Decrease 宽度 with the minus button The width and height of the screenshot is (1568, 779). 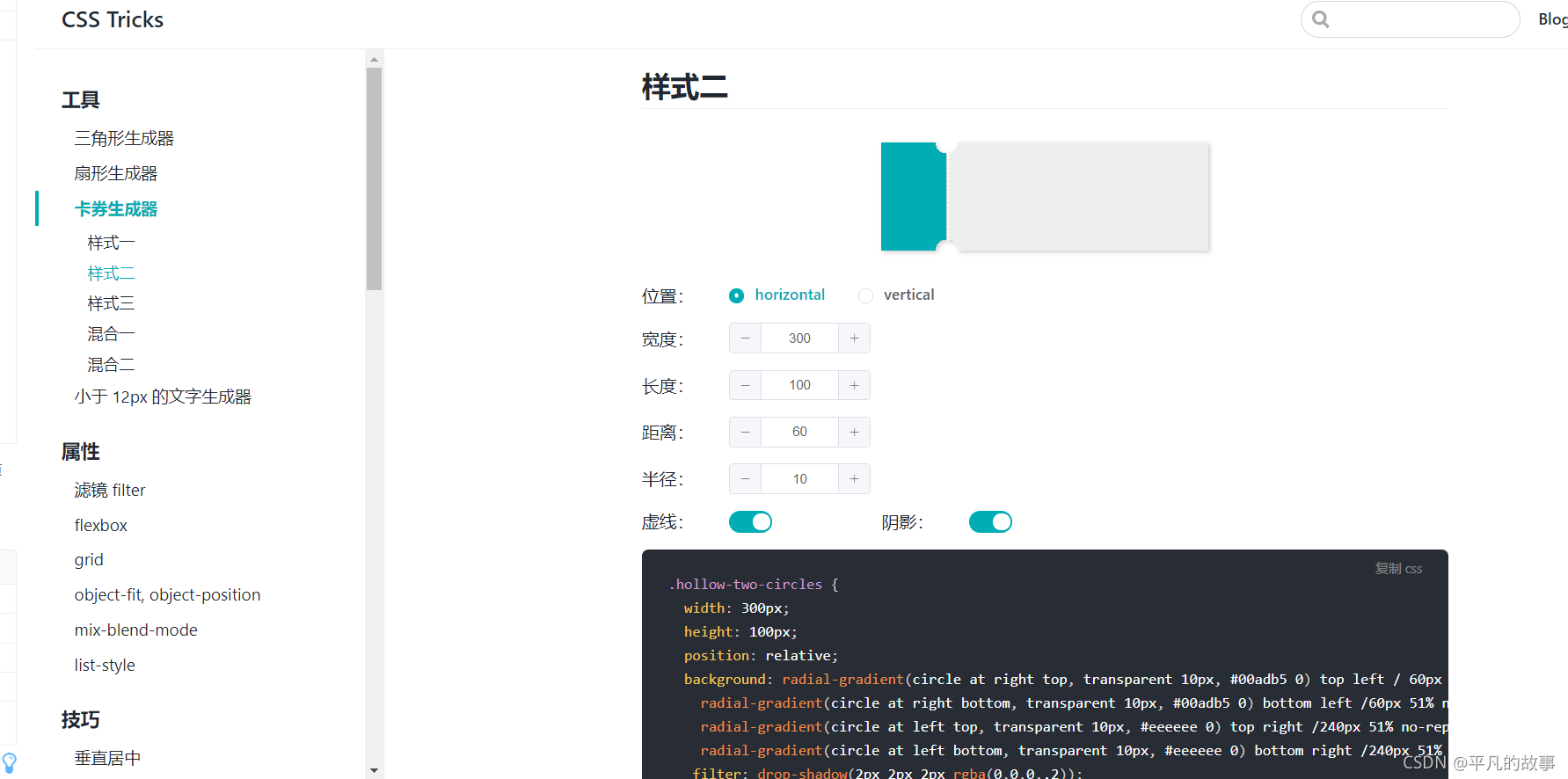click(745, 339)
